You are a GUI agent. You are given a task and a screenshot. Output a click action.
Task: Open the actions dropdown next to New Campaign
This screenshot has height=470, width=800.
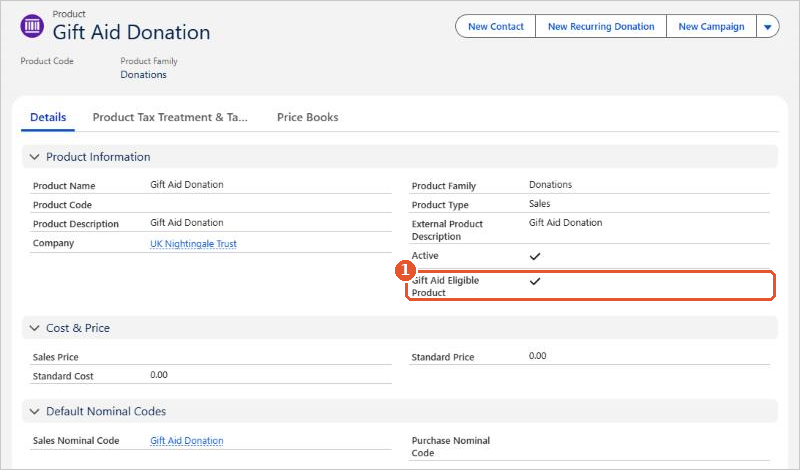(767, 27)
